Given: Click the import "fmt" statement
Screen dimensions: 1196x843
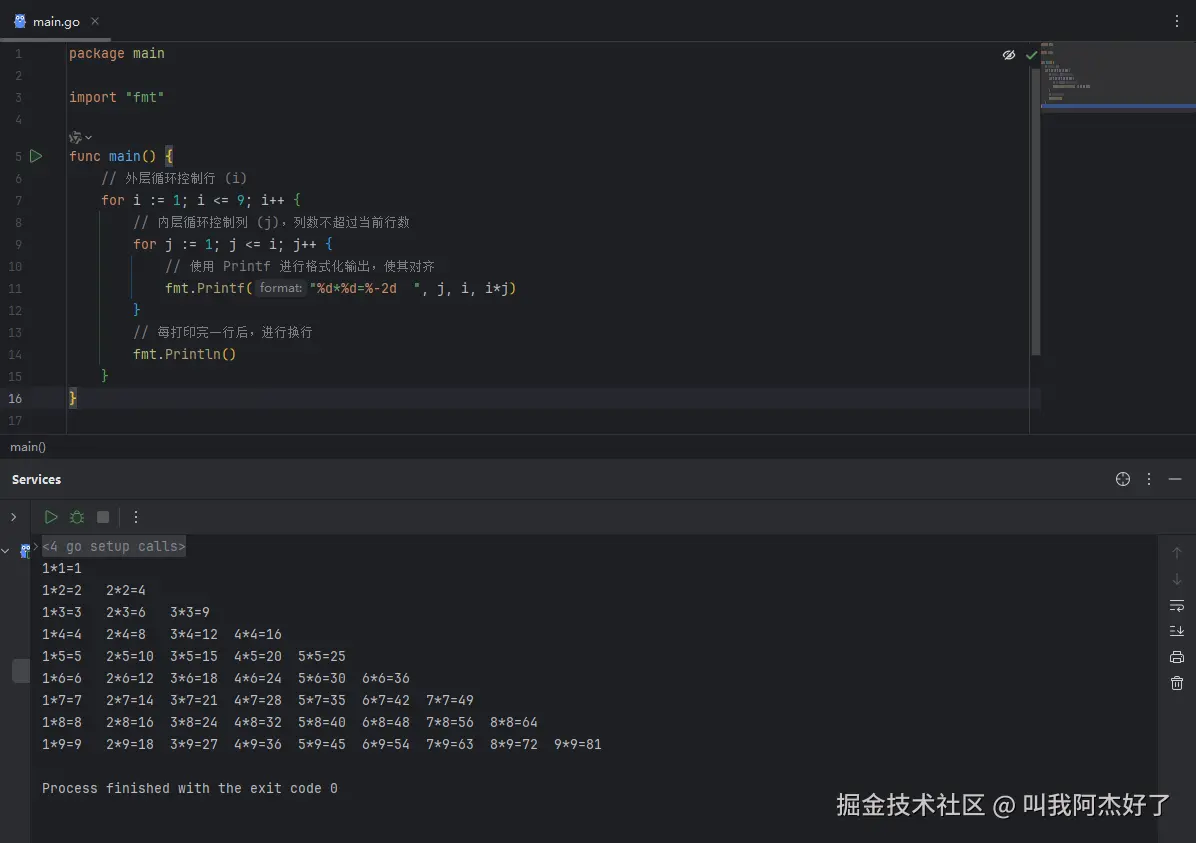Looking at the screenshot, I should coord(117,97).
